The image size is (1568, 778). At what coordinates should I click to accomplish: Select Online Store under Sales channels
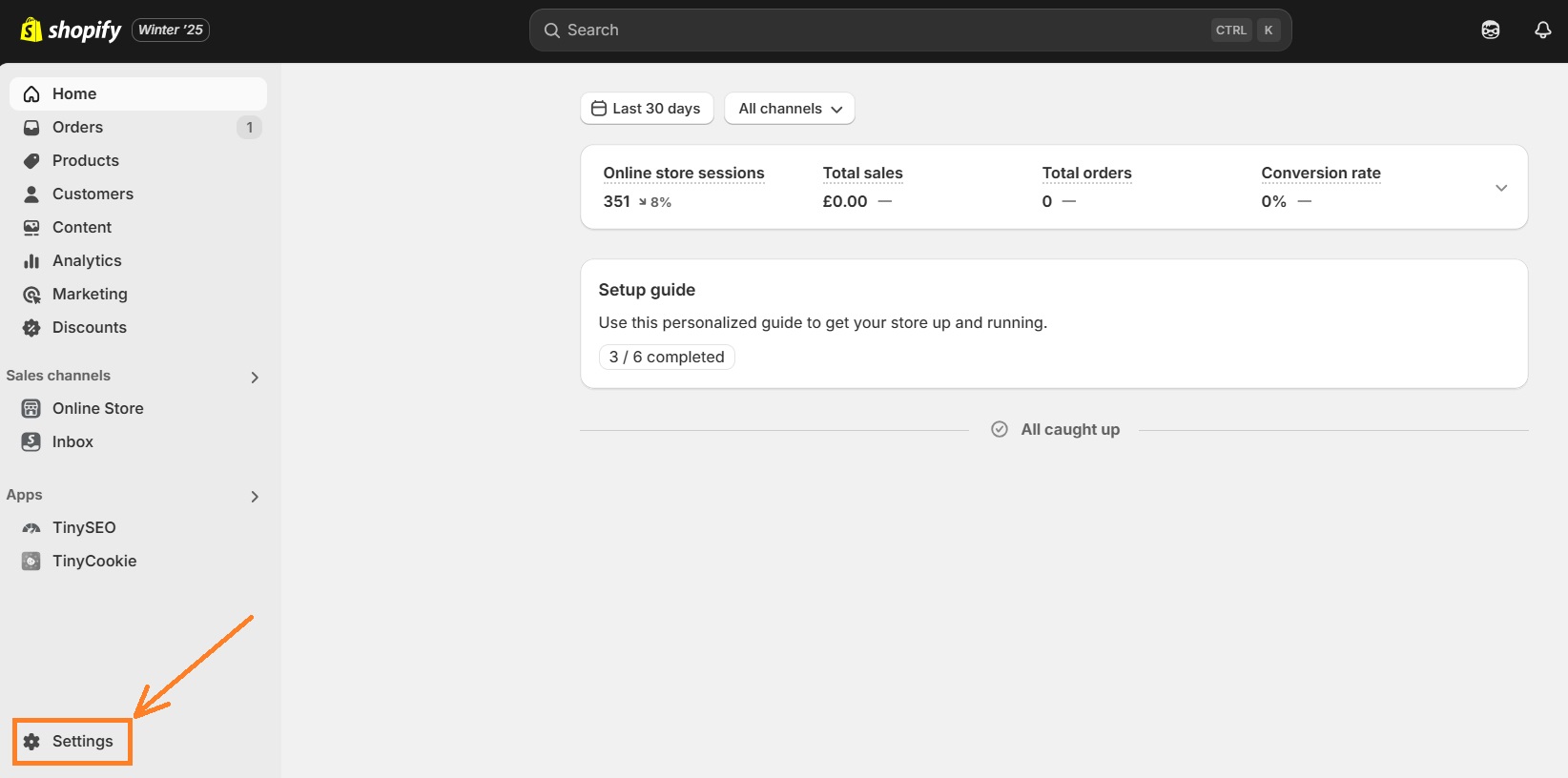pyautogui.click(x=97, y=408)
